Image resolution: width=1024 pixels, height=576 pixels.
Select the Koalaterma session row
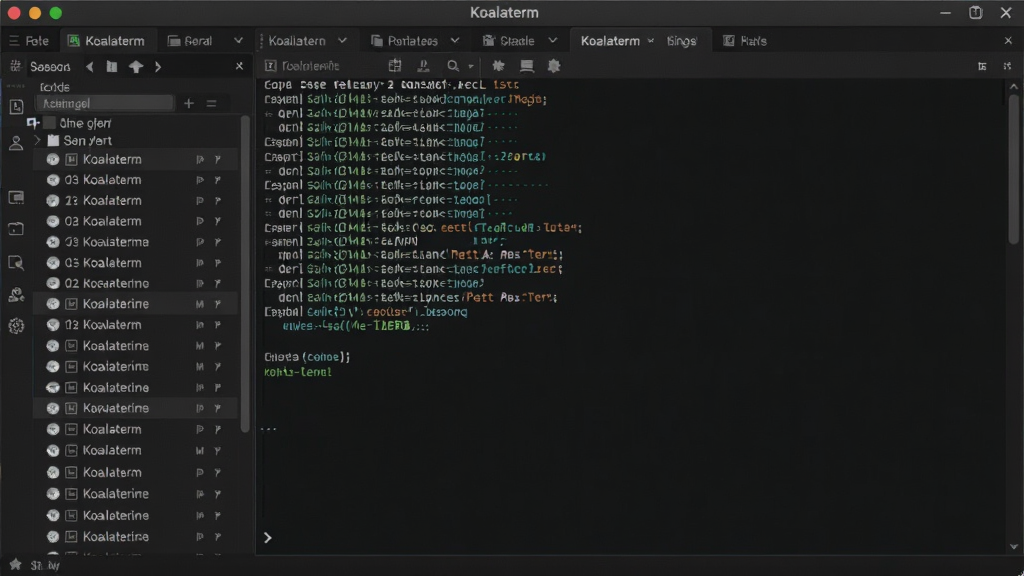coord(136,242)
